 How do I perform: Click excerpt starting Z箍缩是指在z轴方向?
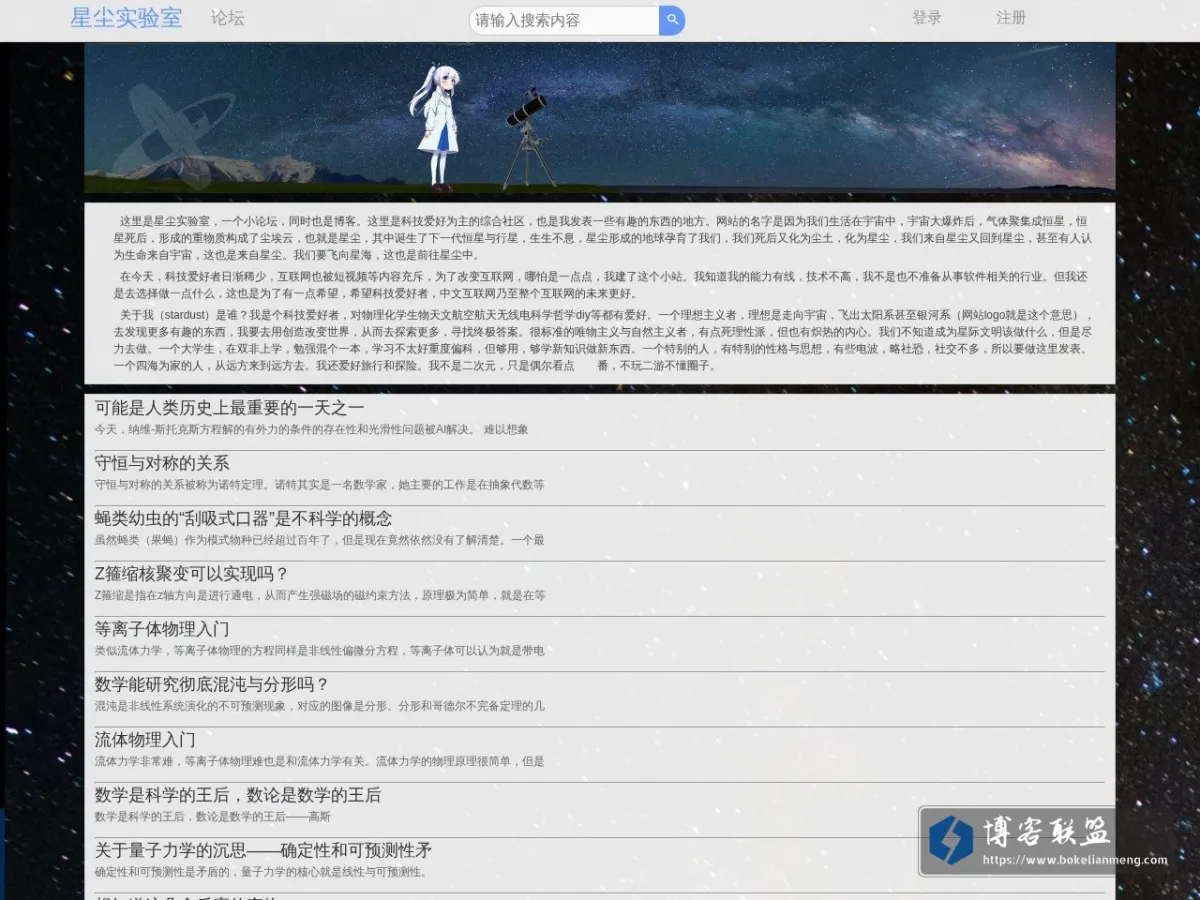pos(320,596)
